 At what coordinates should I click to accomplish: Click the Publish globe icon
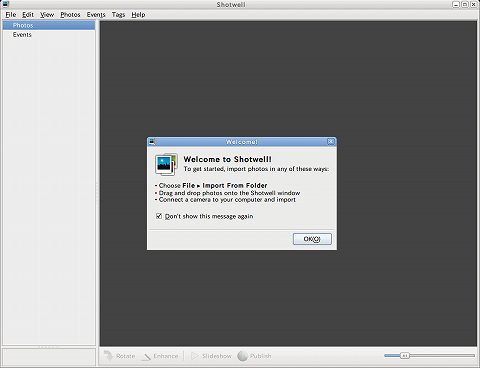242,356
